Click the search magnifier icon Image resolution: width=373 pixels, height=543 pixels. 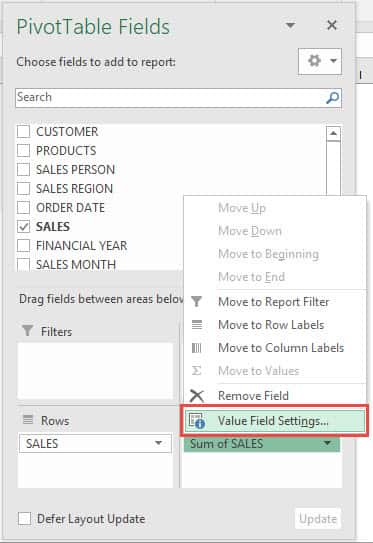pyautogui.click(x=332, y=98)
